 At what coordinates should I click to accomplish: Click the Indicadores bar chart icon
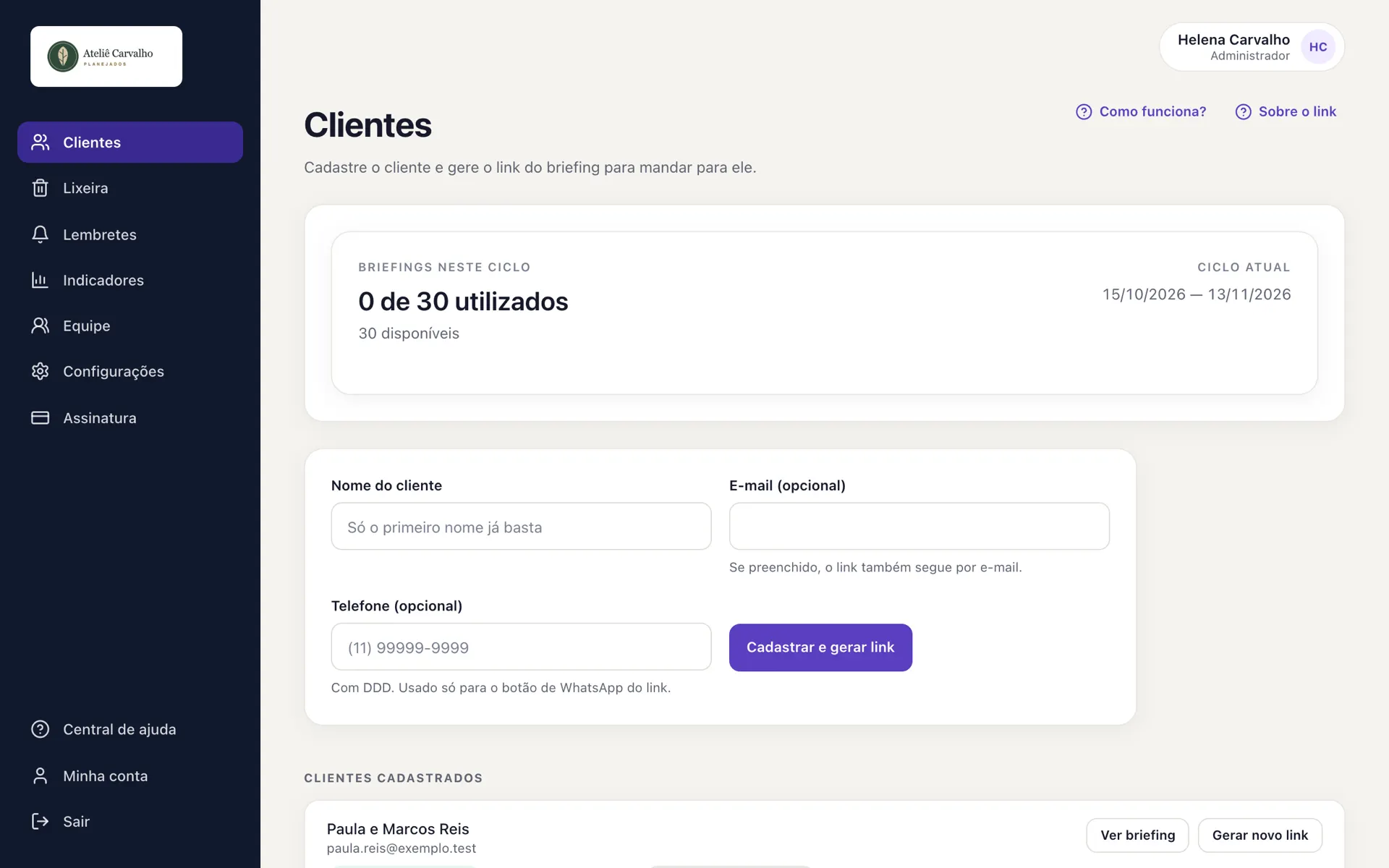coord(41,280)
